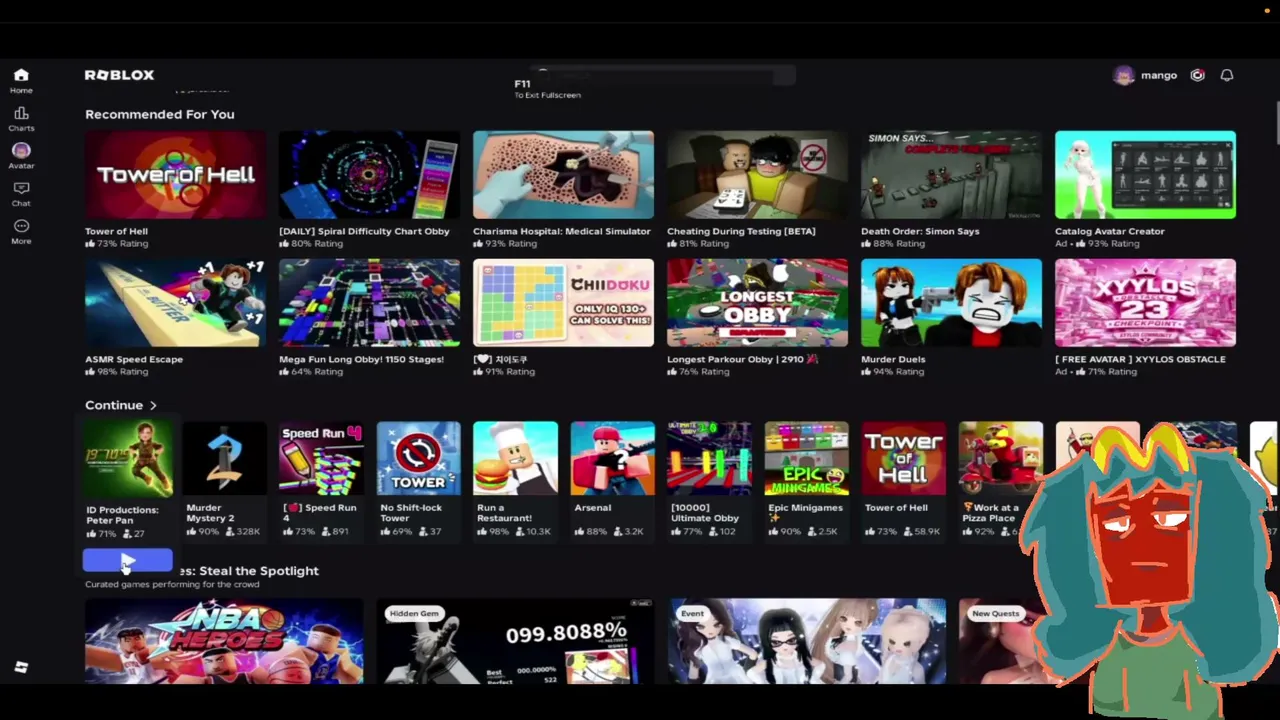The width and height of the screenshot is (1280, 720).
Task: Open the Robux balance icon
Action: tap(1197, 75)
